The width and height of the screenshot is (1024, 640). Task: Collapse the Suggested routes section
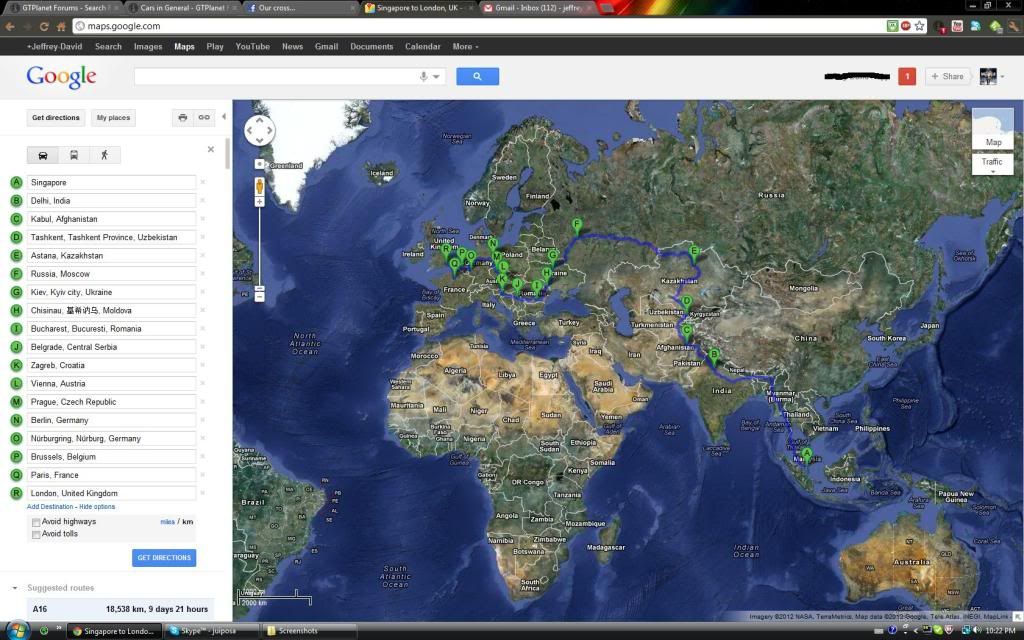point(15,588)
